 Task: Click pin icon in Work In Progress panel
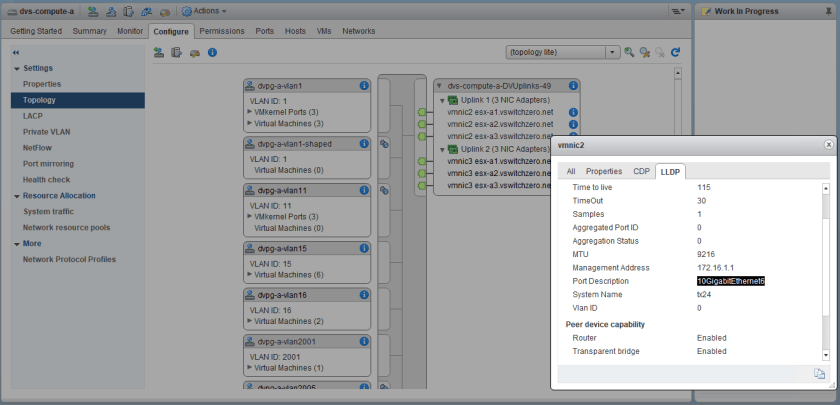pos(827,11)
